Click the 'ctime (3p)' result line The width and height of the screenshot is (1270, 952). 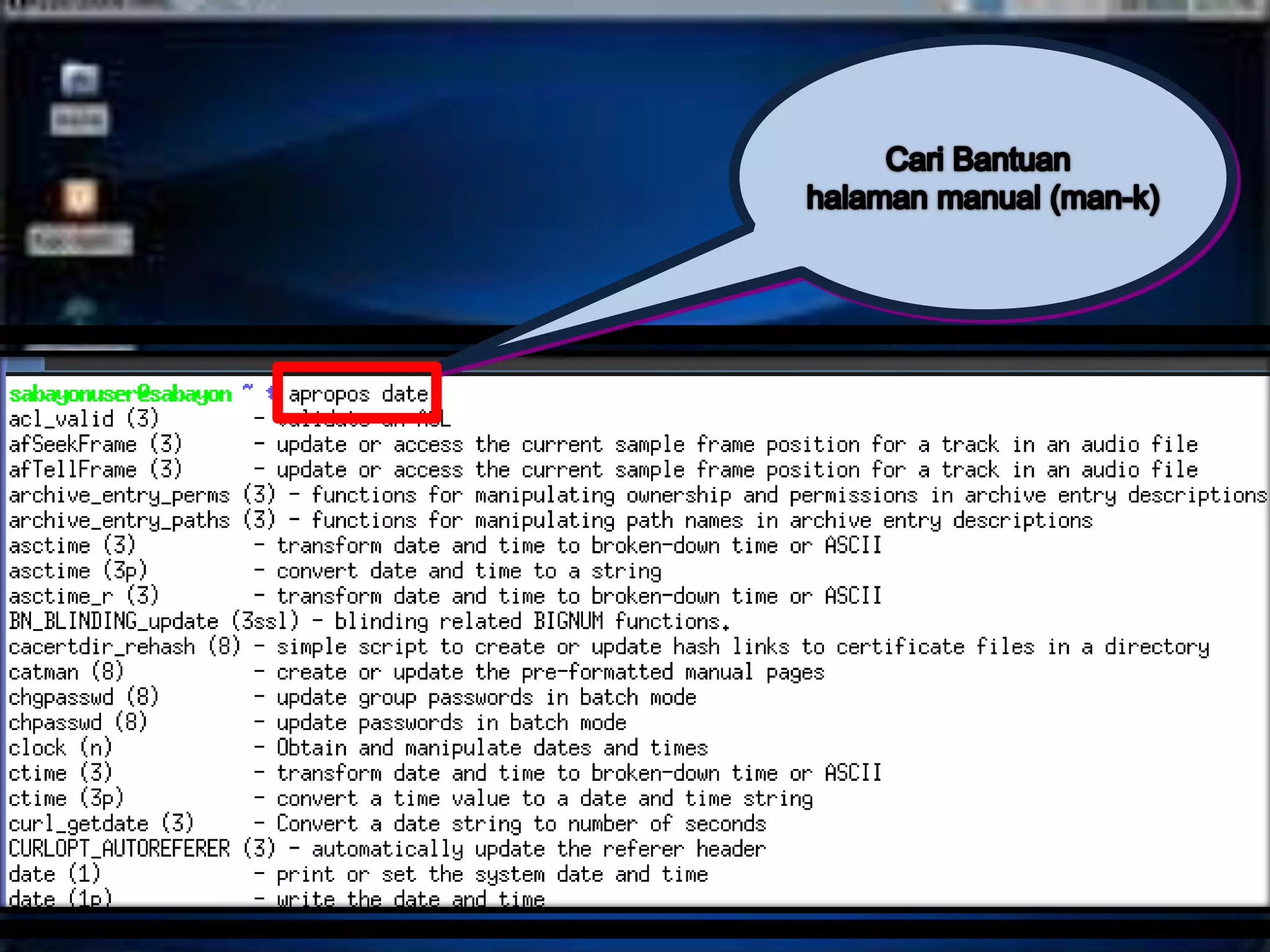point(66,798)
